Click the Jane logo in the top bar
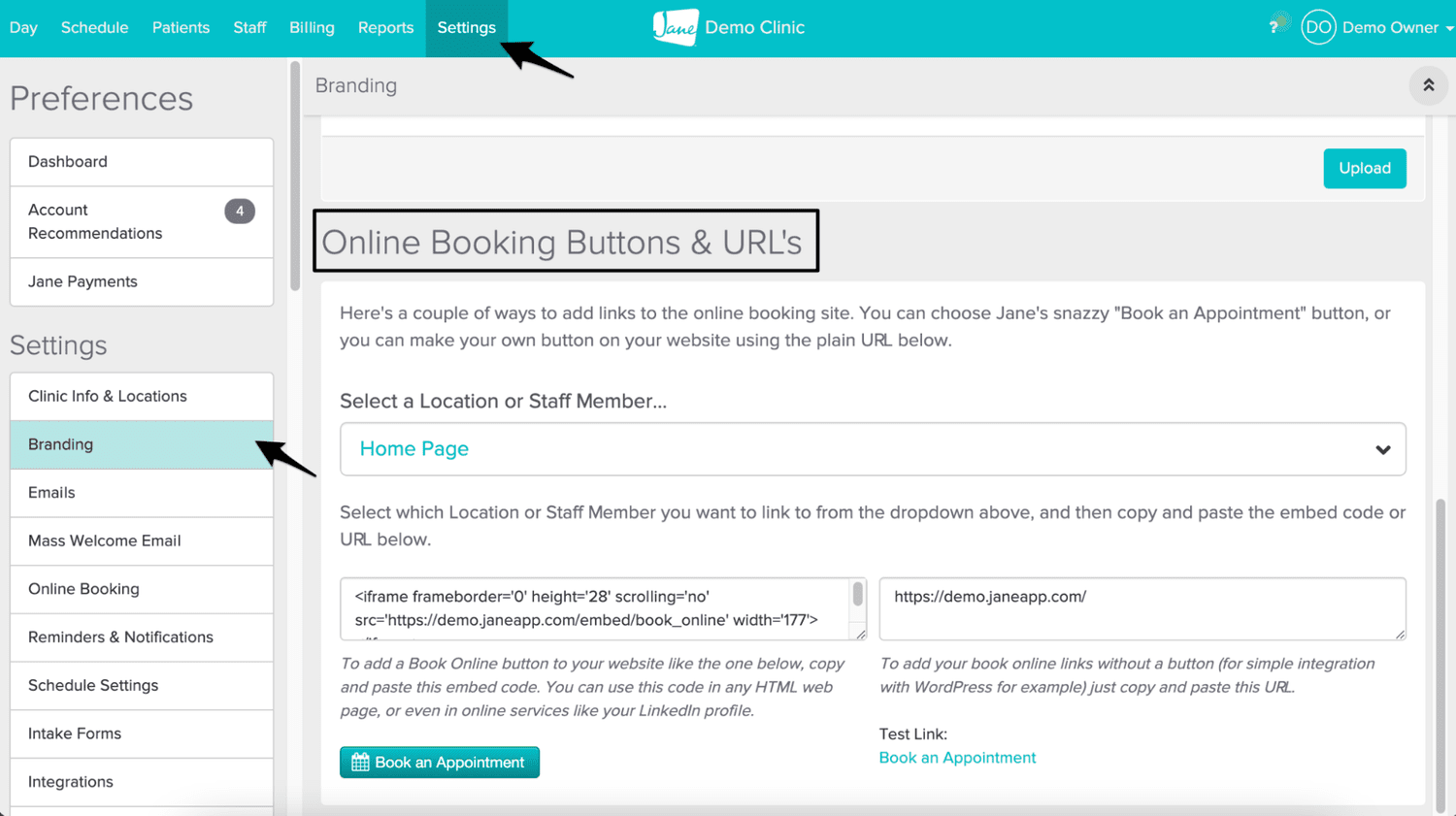Image resolution: width=1456 pixels, height=816 pixels. pyautogui.click(x=677, y=27)
